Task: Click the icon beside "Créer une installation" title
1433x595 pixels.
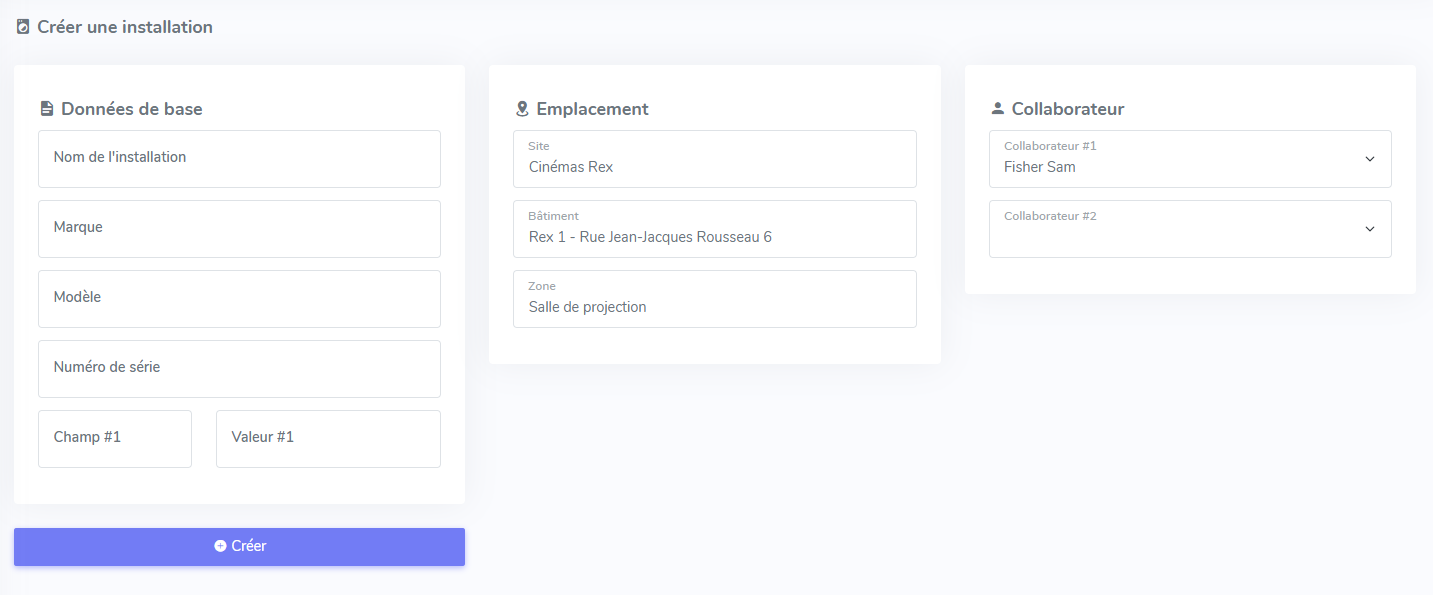Action: (x=23, y=27)
